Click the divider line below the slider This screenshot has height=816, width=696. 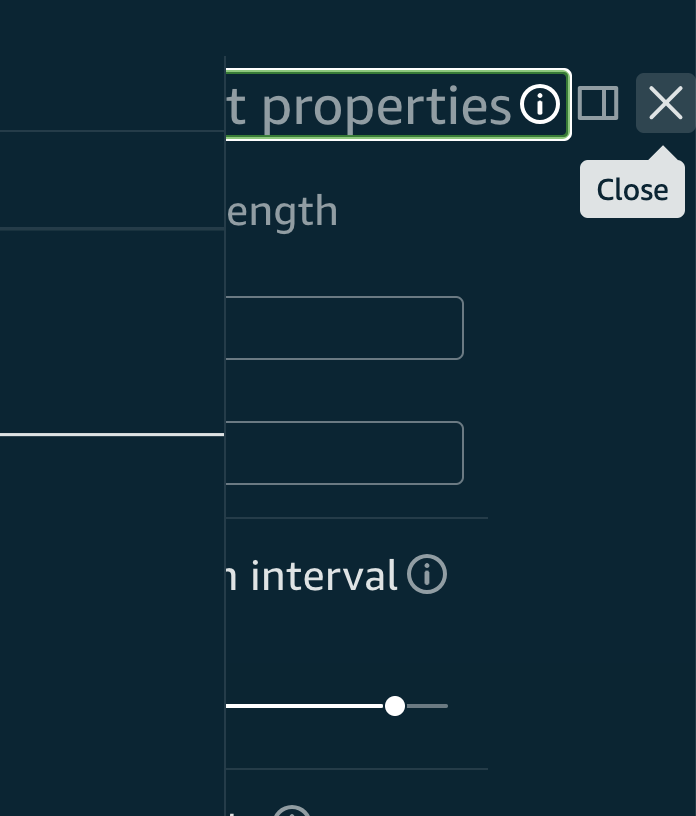pos(357,769)
